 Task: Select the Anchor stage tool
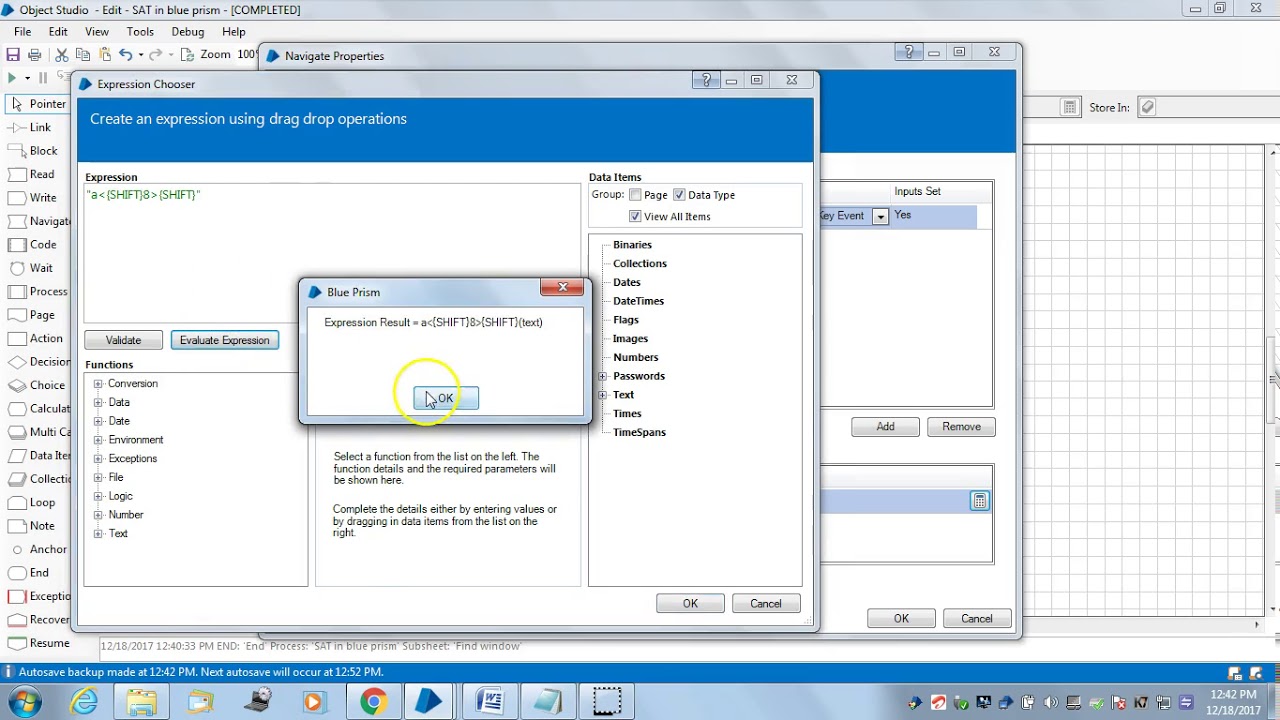tap(38, 549)
